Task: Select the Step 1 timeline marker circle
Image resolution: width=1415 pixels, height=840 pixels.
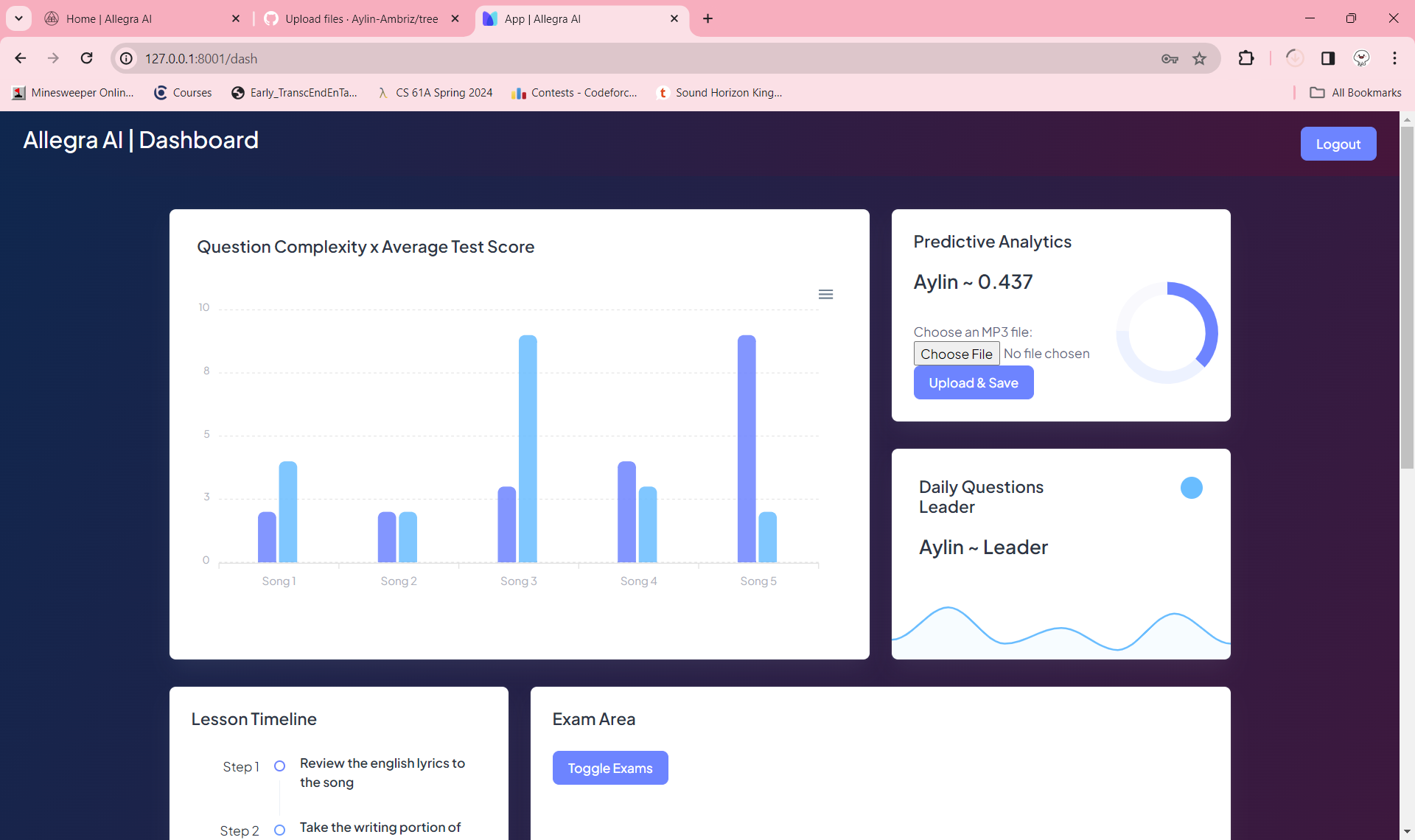Action: point(279,766)
